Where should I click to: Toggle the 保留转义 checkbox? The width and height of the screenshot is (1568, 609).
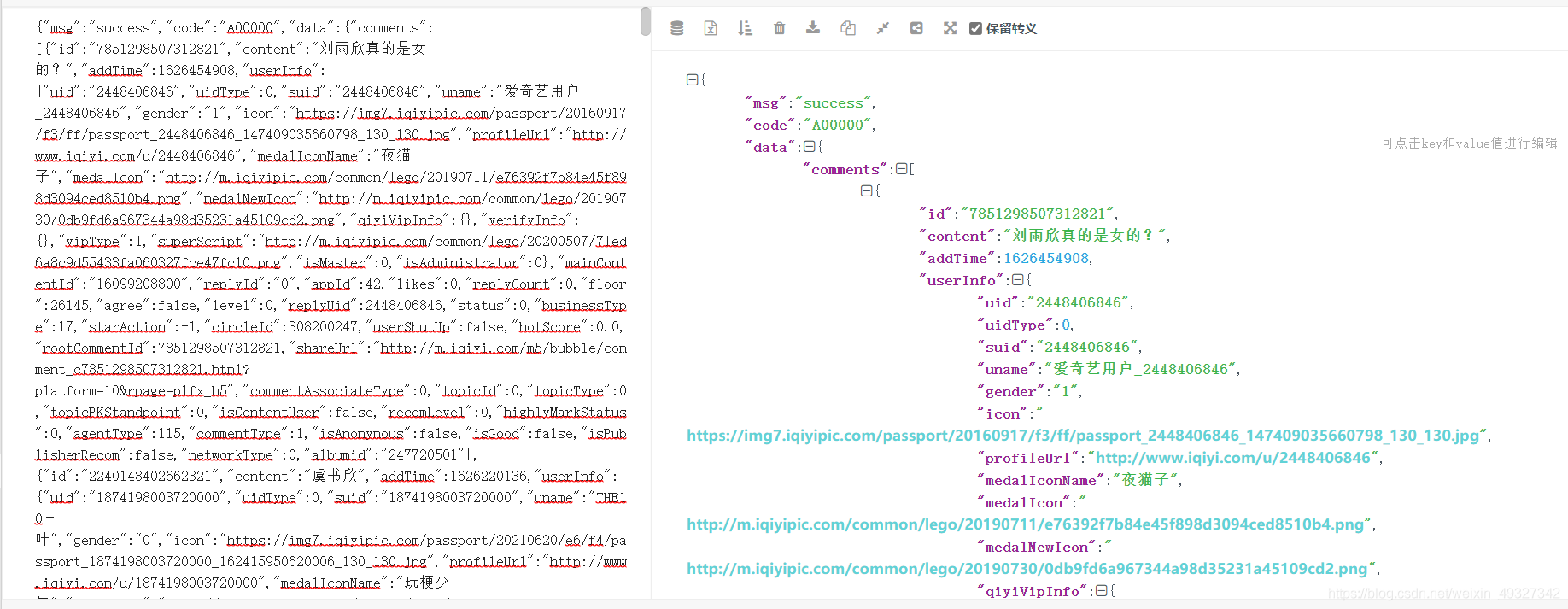(975, 28)
